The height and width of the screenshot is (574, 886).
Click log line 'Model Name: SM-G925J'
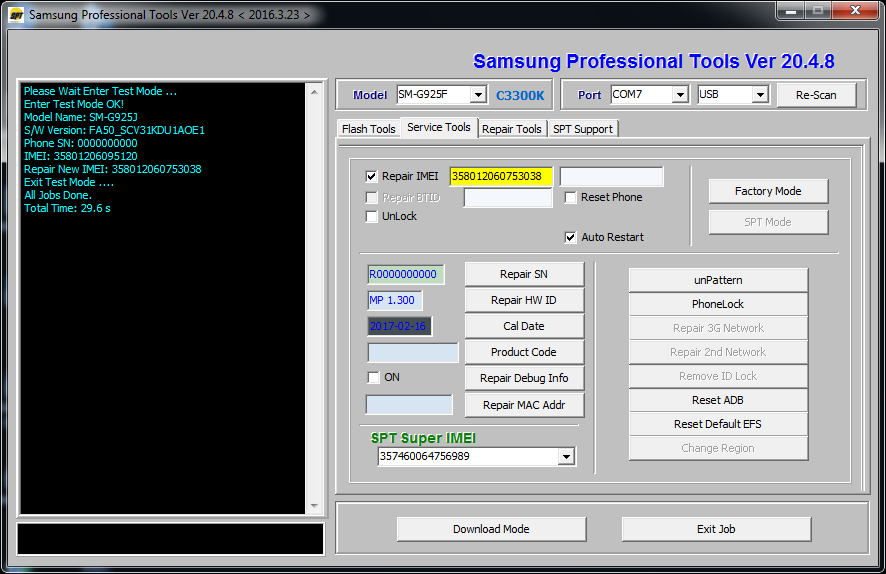[x=80, y=117]
